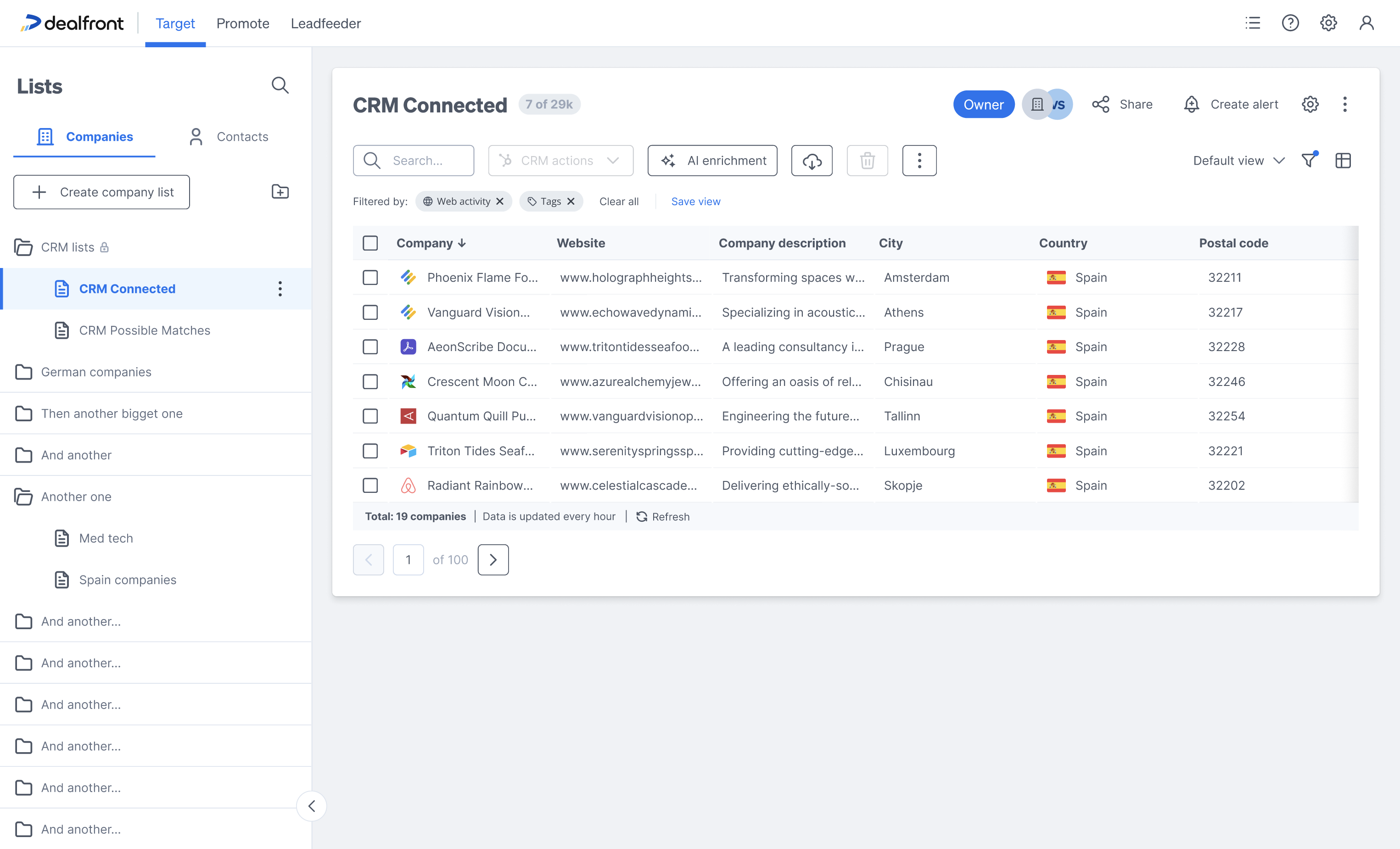This screenshot has height=849, width=1400.
Task: Go to the next page arrow
Action: [x=493, y=560]
